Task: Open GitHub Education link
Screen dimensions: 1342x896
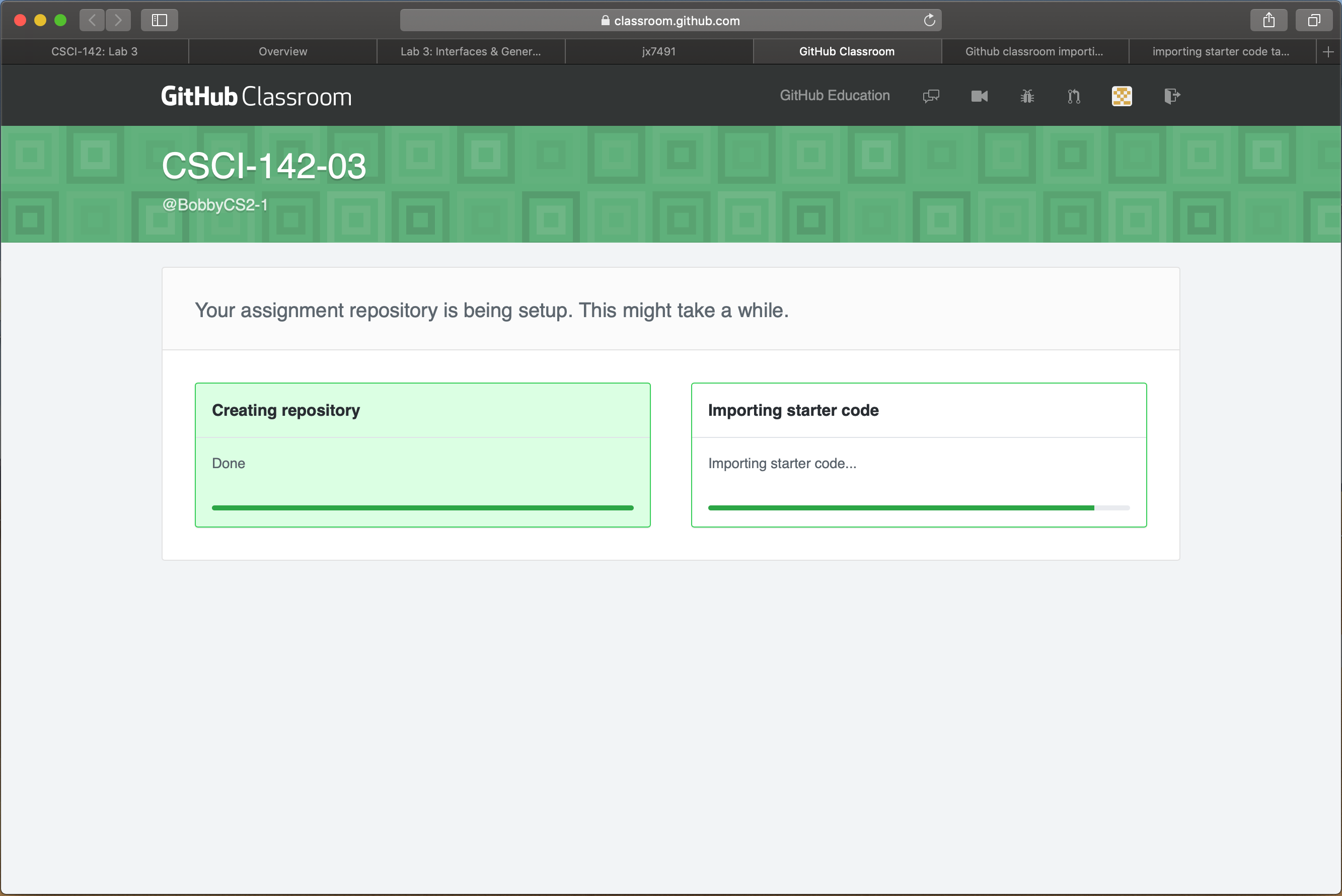Action: [834, 96]
